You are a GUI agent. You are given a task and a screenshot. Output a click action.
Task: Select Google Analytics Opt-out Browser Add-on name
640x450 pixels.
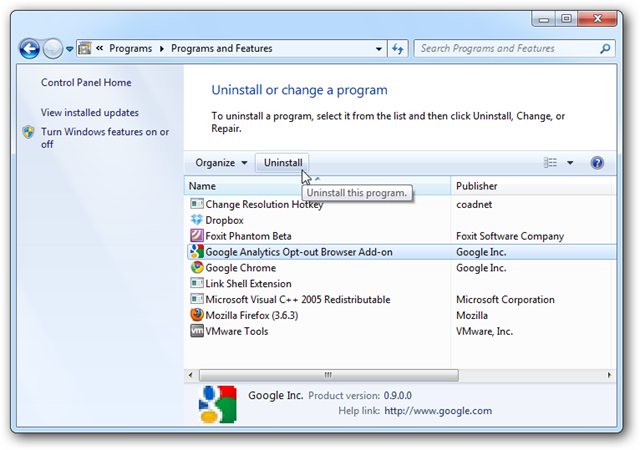coord(299,252)
